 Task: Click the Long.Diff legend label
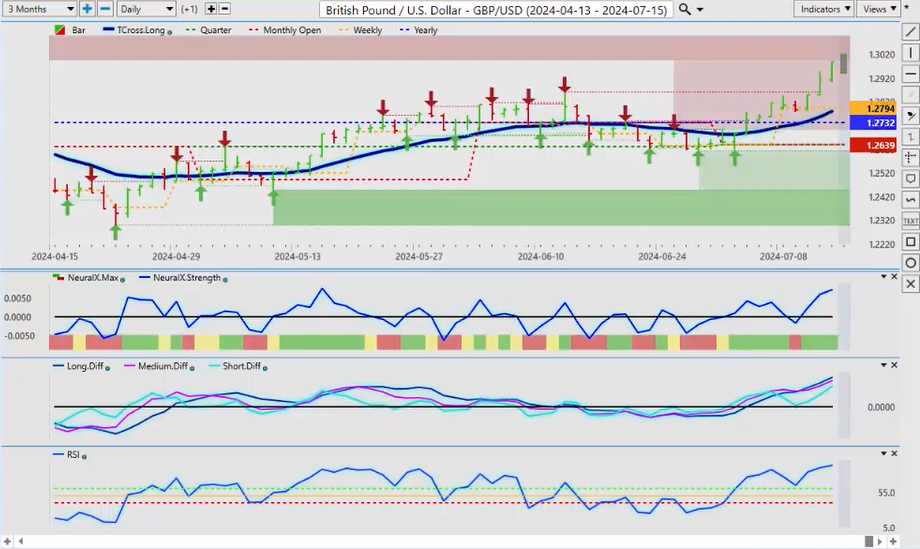pos(85,366)
